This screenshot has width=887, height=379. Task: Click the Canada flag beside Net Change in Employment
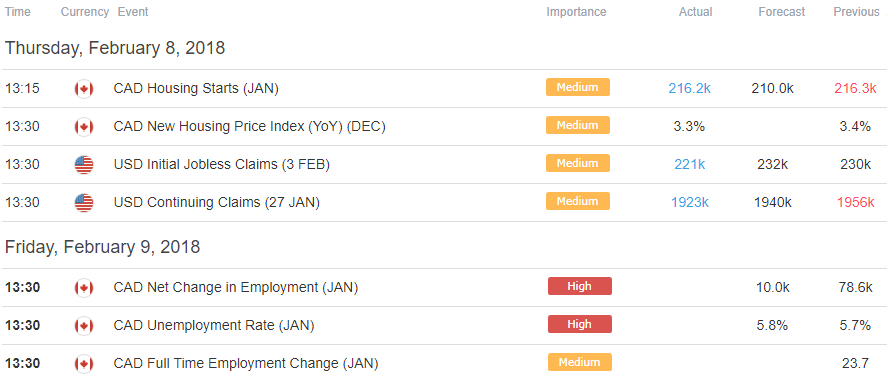(84, 288)
